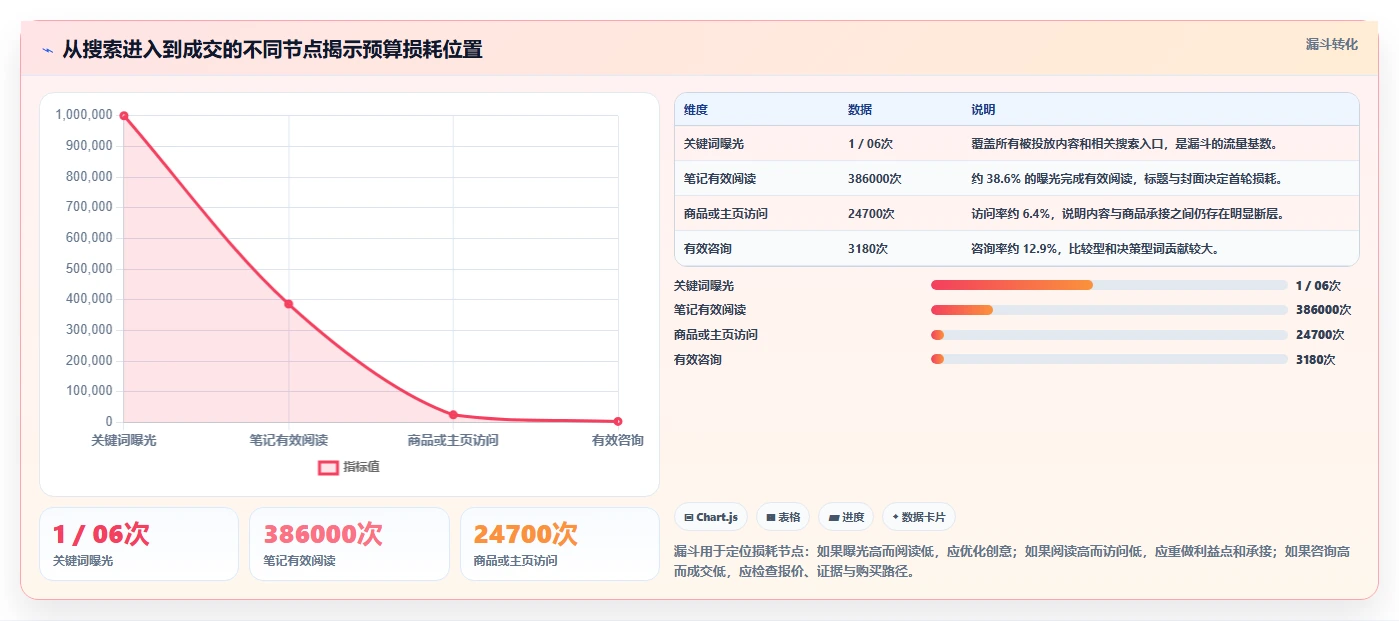Select the 进度 chip
Screen dimensions: 1399x621
coord(846,517)
